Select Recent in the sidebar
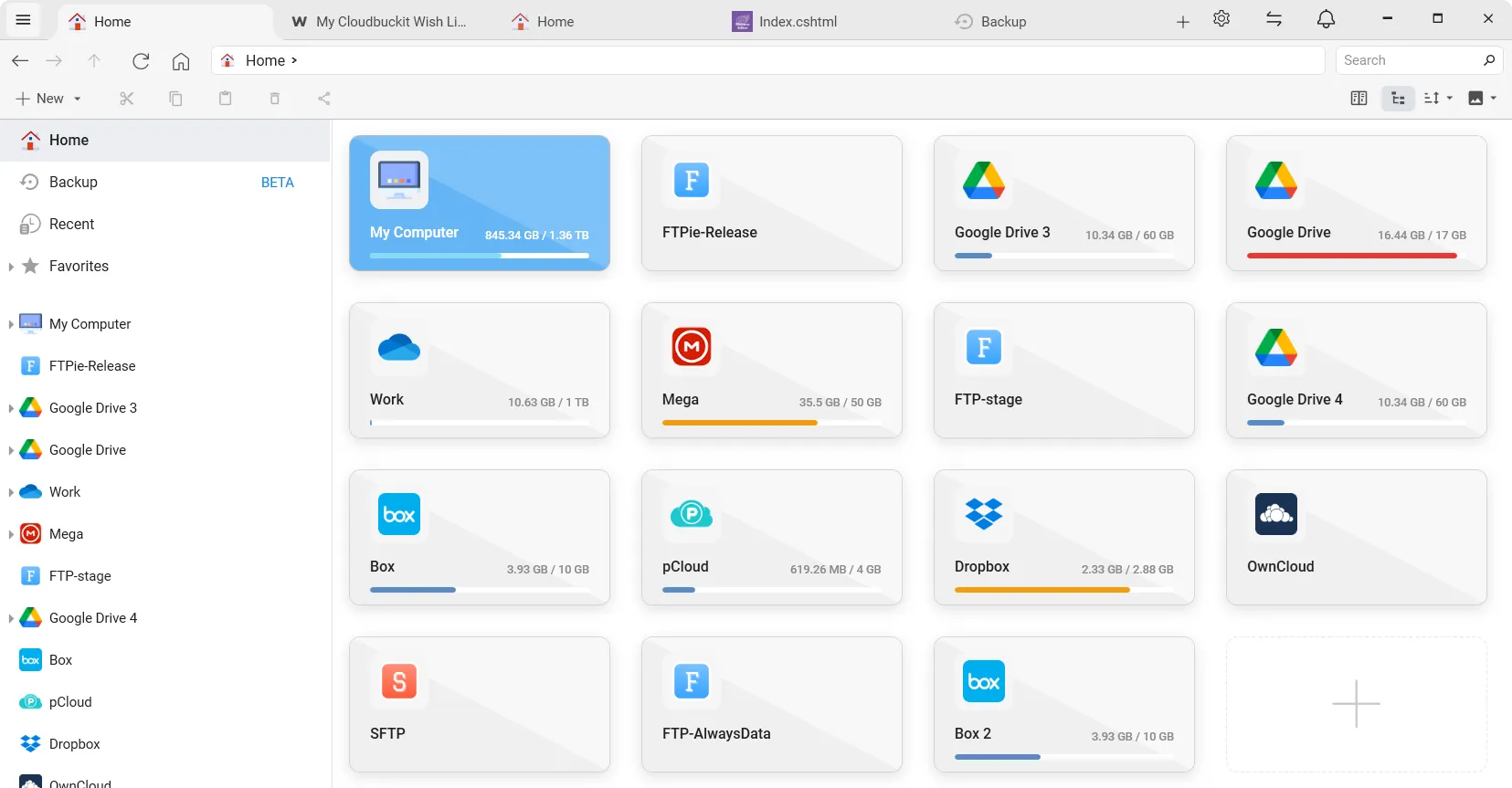This screenshot has width=1512, height=788. pos(164,224)
